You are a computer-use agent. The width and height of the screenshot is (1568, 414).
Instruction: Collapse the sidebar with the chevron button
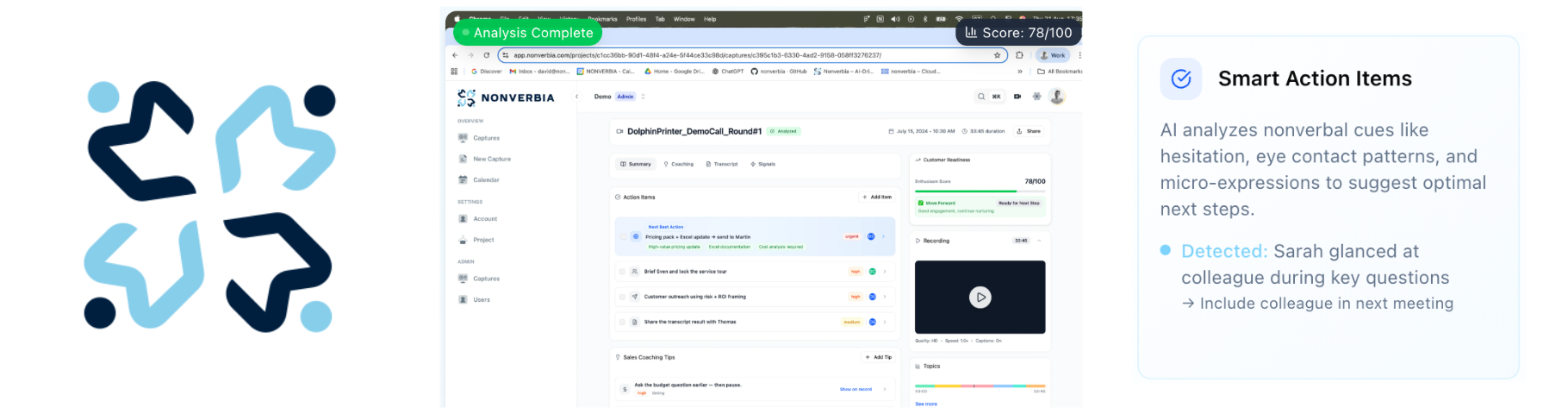[x=576, y=97]
